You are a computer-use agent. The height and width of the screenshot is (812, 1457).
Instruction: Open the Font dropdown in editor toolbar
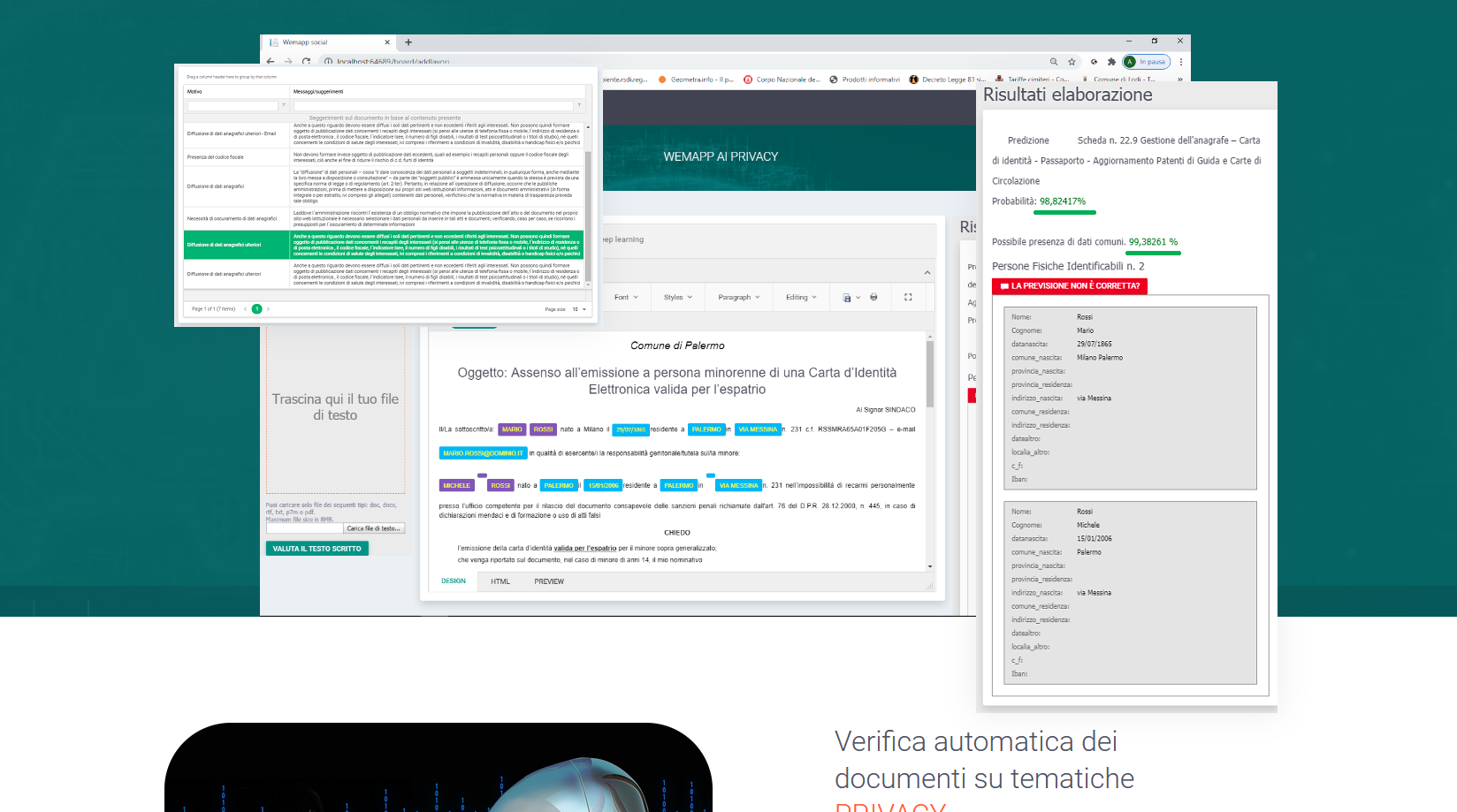pyautogui.click(x=626, y=298)
